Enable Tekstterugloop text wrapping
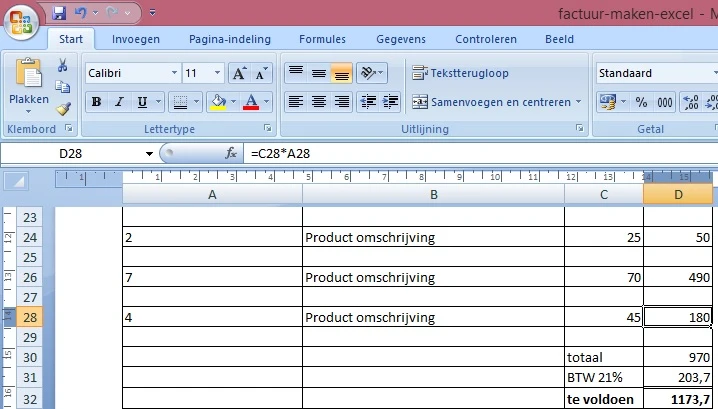718x409 pixels. [x=460, y=73]
